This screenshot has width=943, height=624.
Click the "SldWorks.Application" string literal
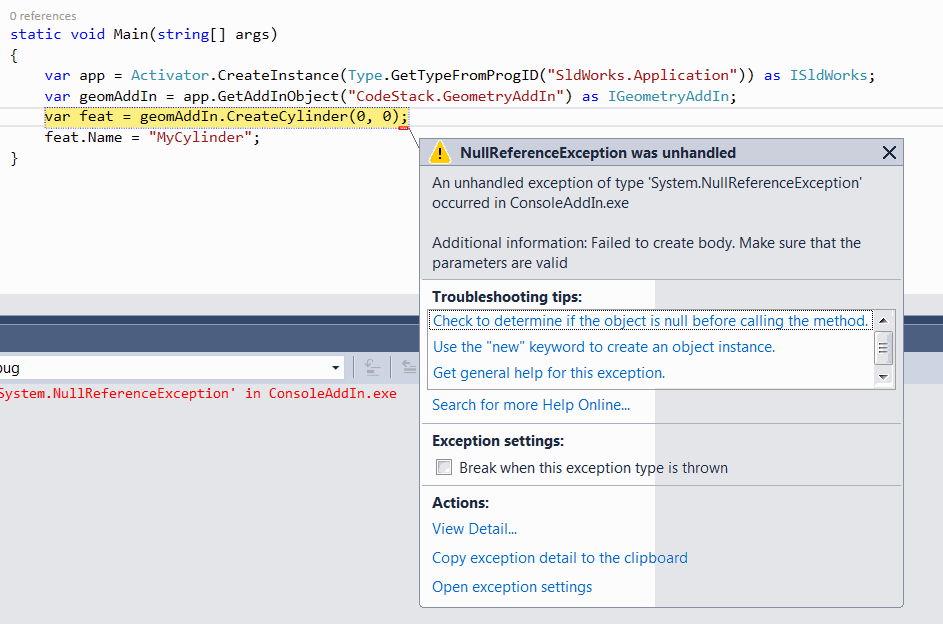pyautogui.click(x=642, y=75)
